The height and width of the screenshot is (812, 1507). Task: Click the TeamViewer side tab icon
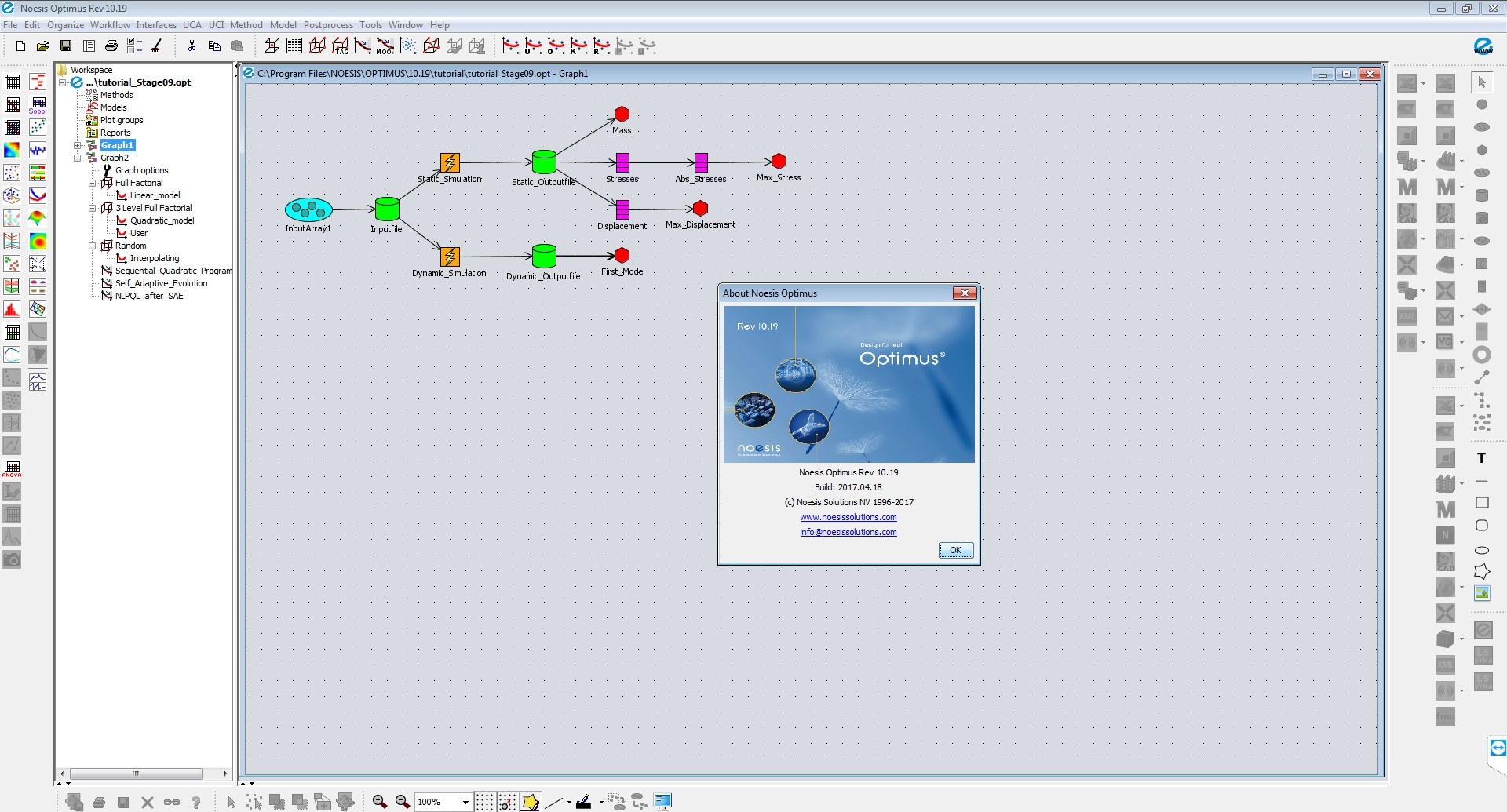coord(1498,748)
